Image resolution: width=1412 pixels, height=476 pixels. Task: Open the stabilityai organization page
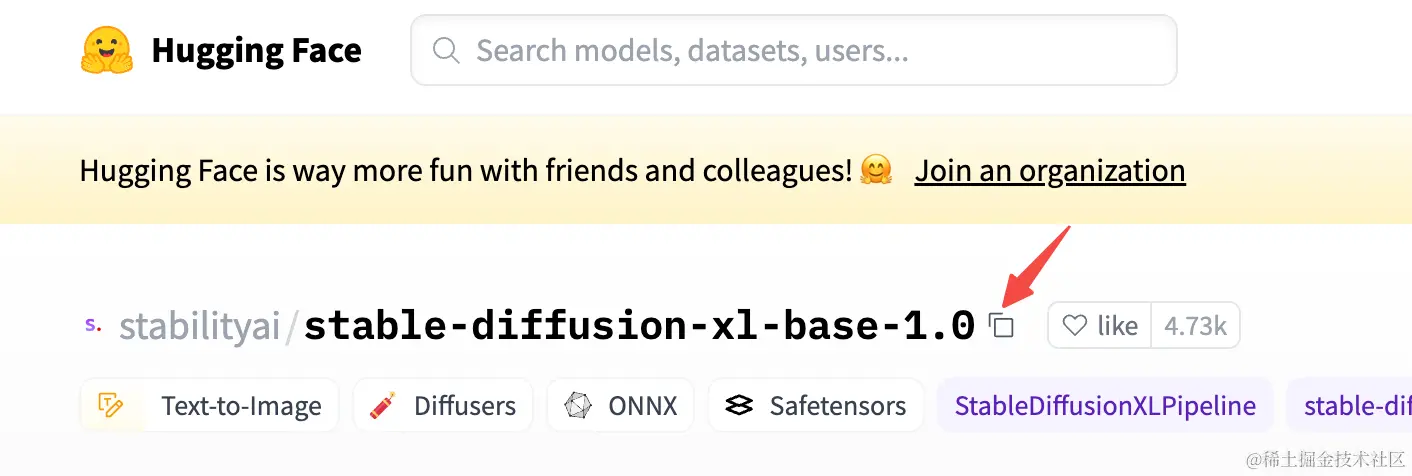pyautogui.click(x=199, y=326)
